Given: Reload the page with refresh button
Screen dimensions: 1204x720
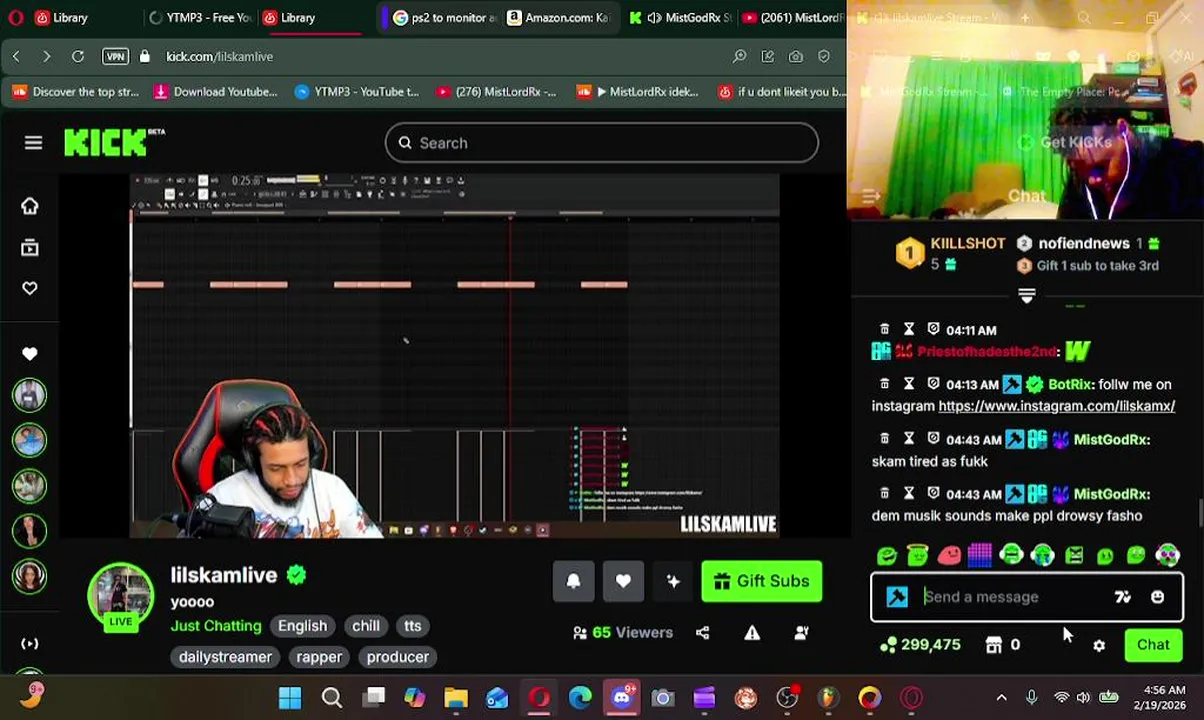Looking at the screenshot, I should click(78, 57).
